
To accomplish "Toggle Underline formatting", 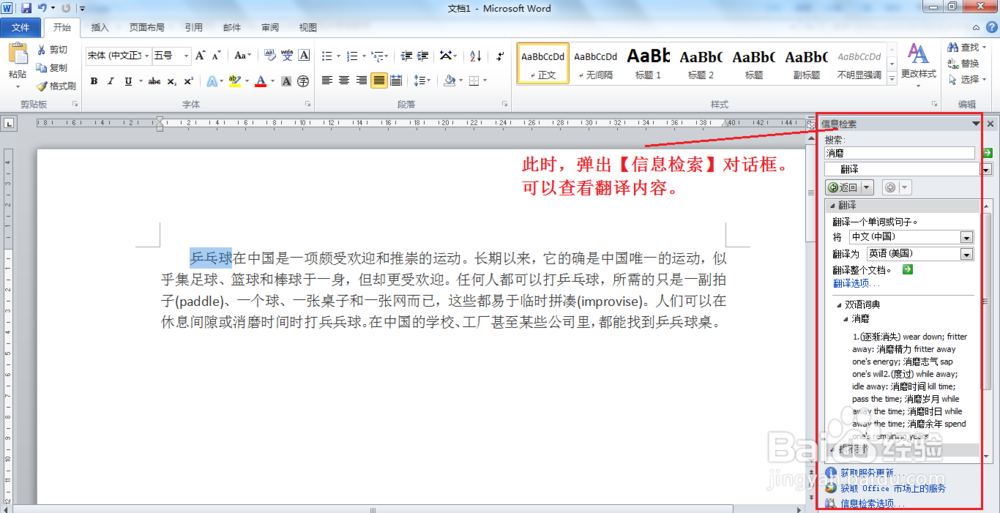I will 128,81.
